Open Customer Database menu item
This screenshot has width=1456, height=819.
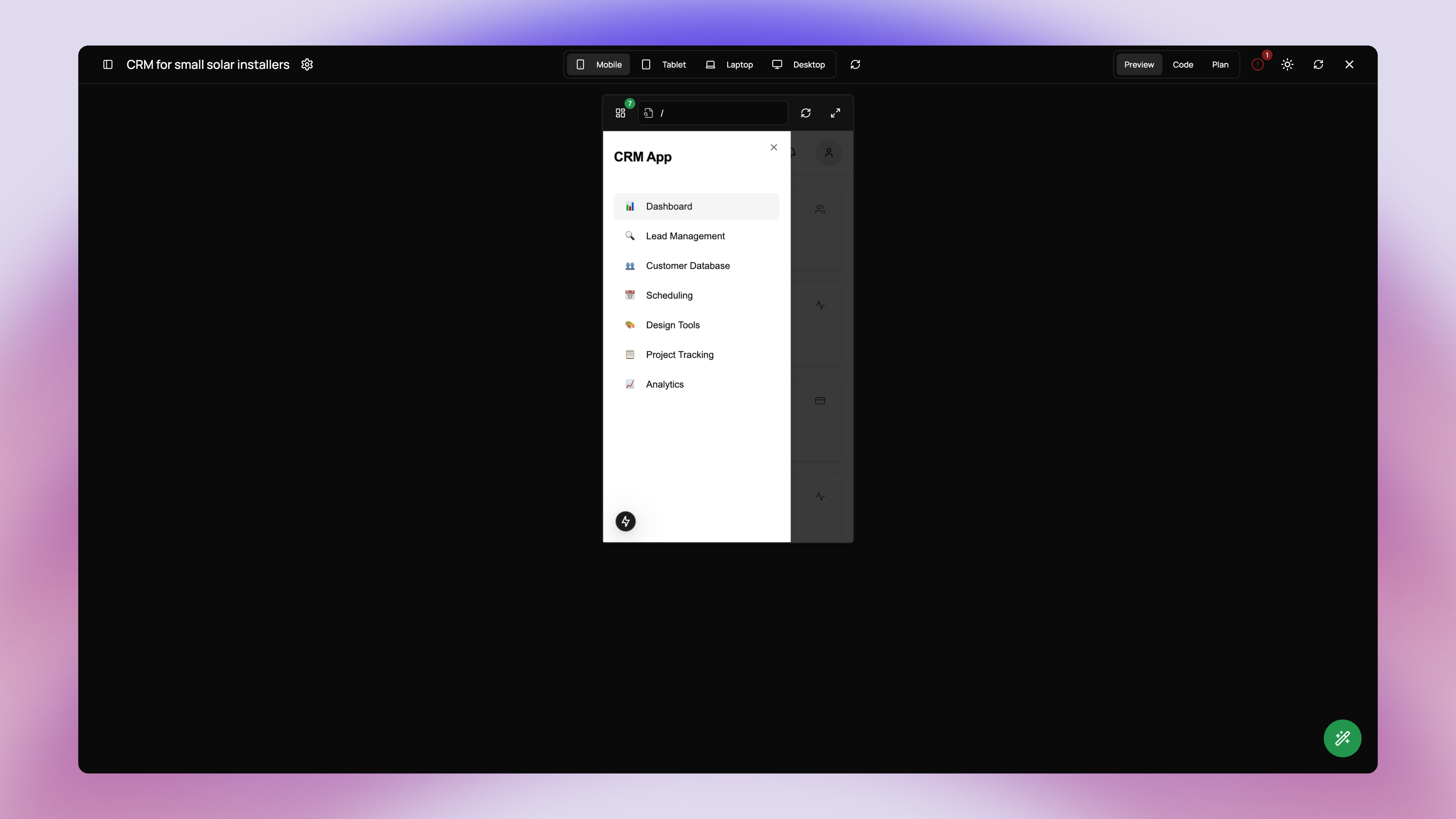pyautogui.click(x=687, y=266)
